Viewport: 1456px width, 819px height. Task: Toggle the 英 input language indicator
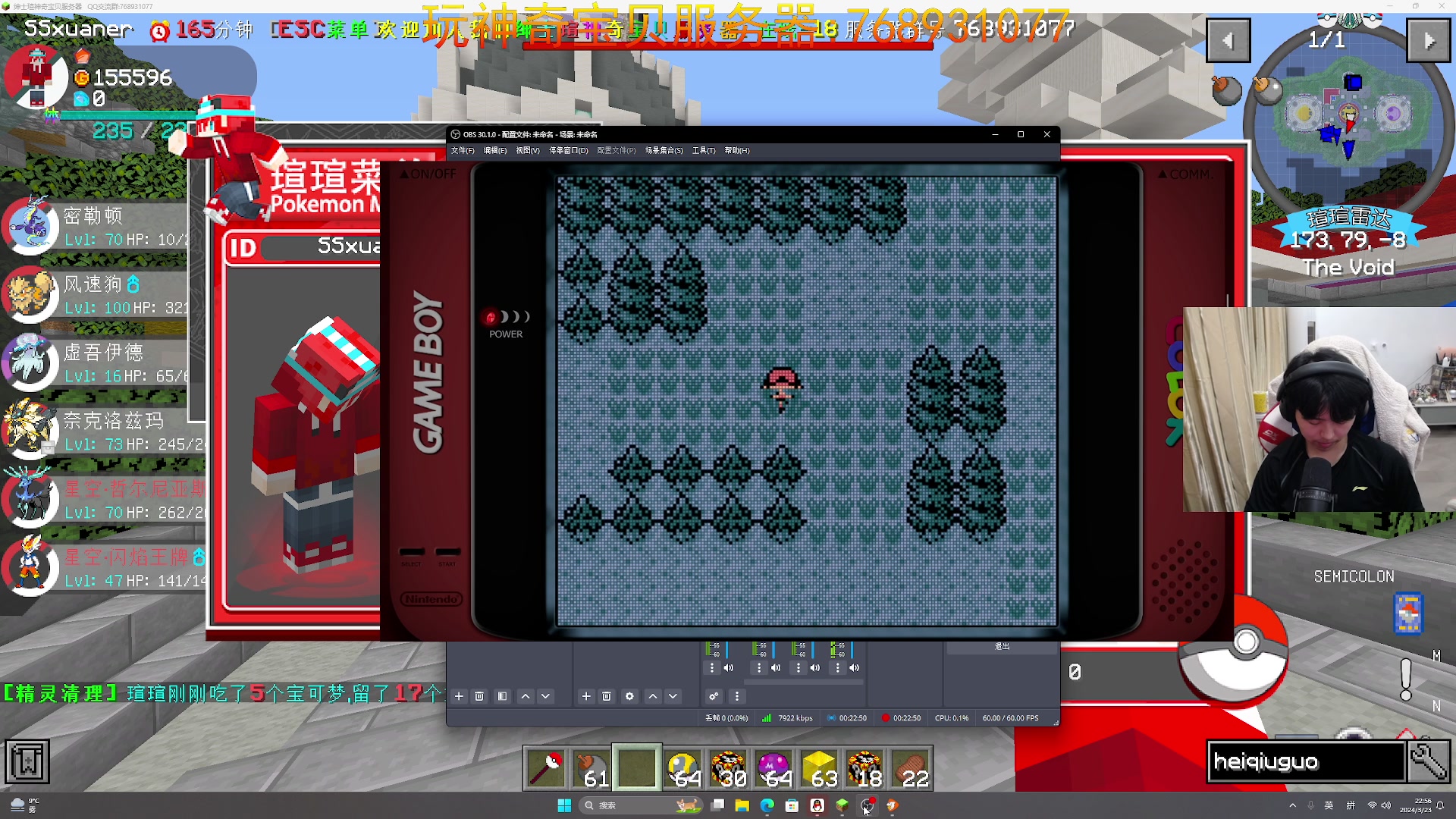(x=1329, y=805)
